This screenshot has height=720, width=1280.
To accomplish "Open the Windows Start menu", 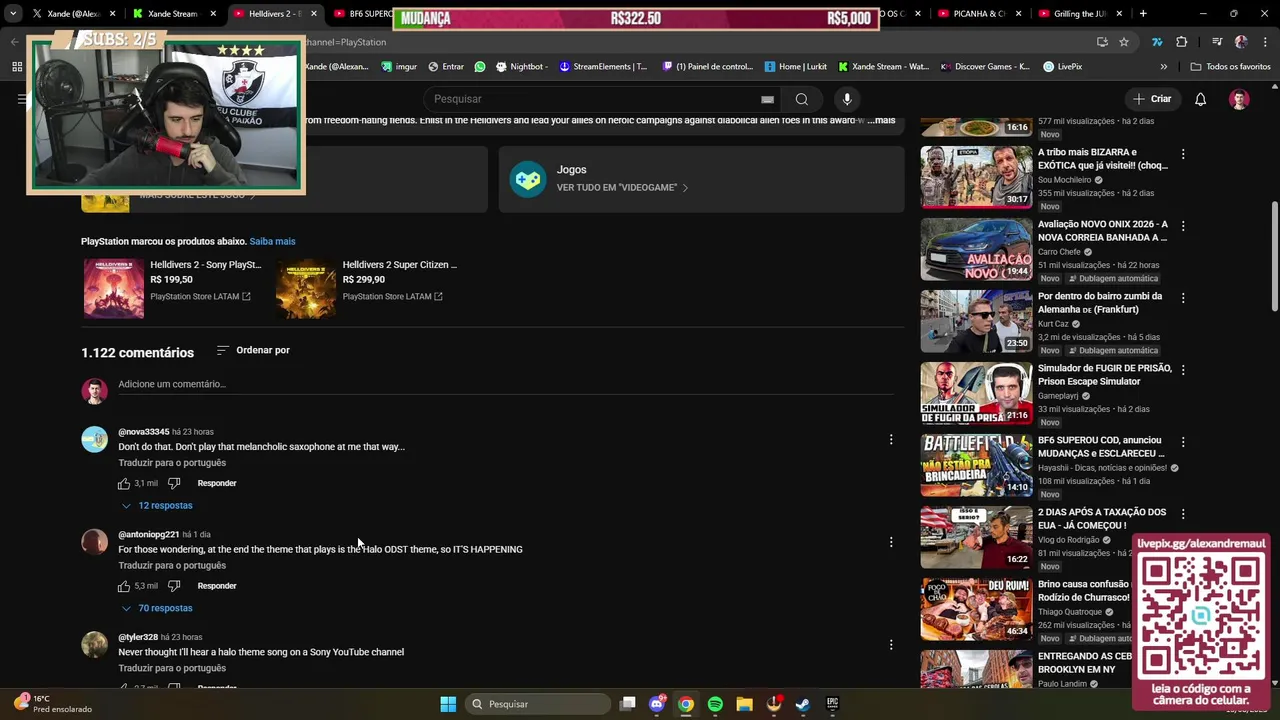I will tap(448, 704).
